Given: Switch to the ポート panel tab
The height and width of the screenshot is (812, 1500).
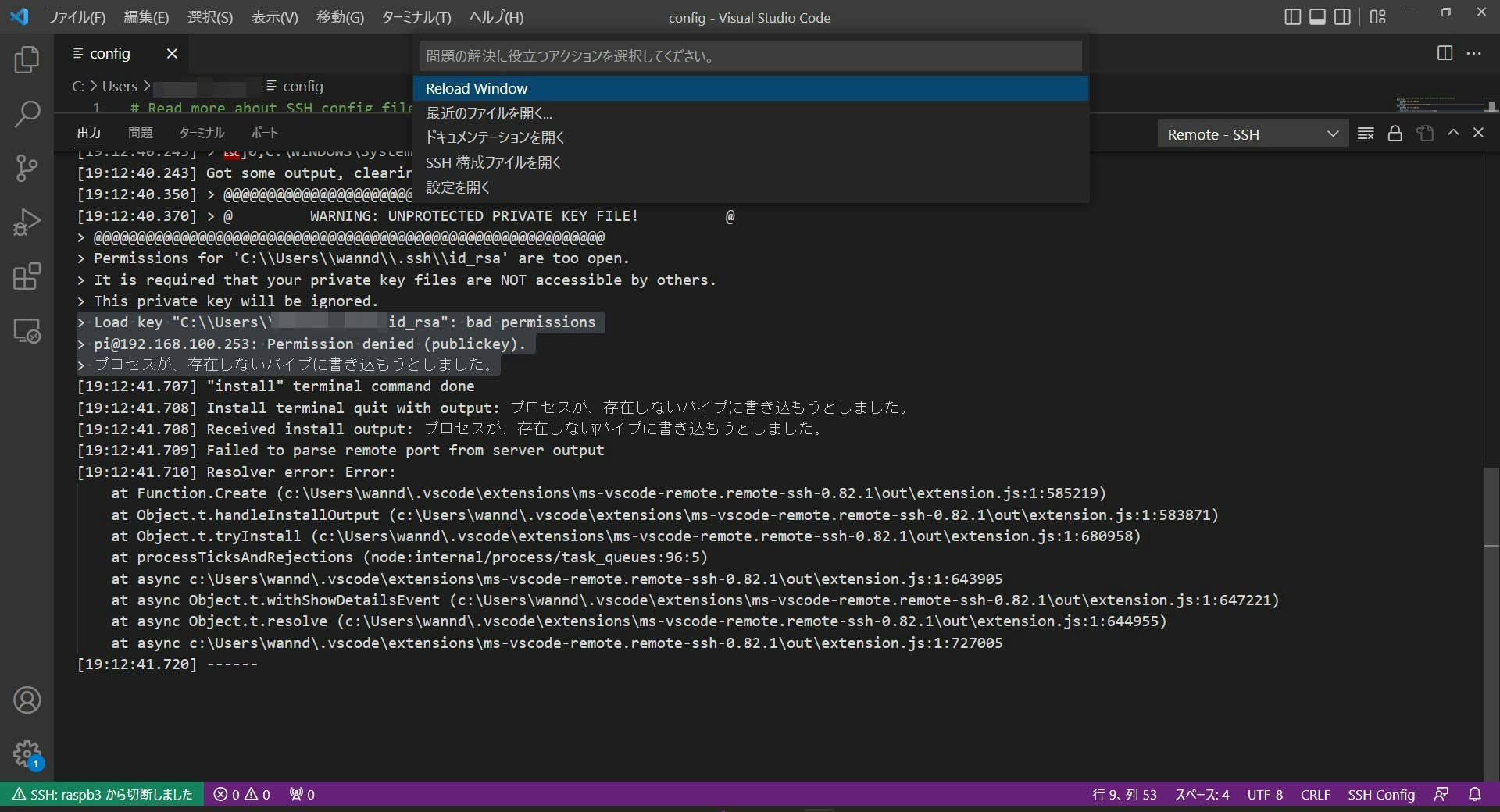Looking at the screenshot, I should 265,133.
